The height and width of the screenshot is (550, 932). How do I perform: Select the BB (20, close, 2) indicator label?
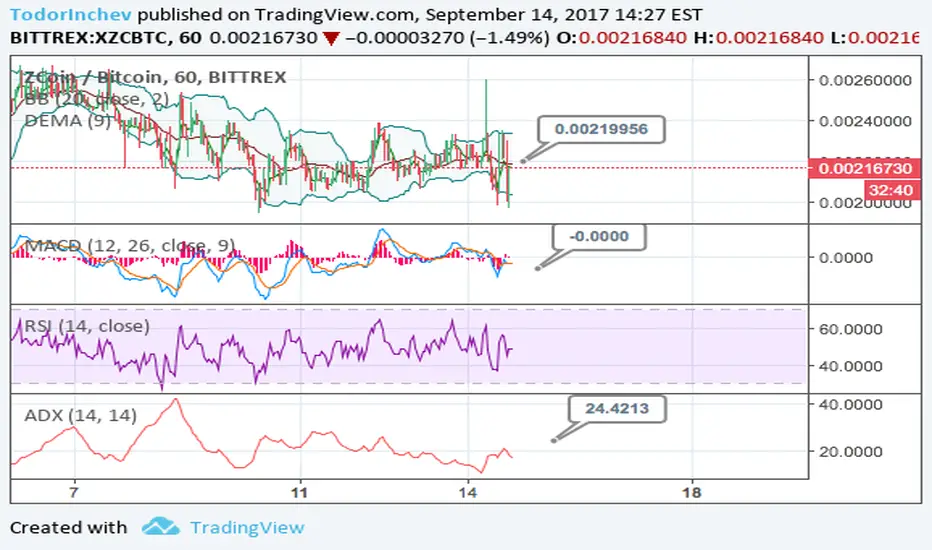coord(96,99)
